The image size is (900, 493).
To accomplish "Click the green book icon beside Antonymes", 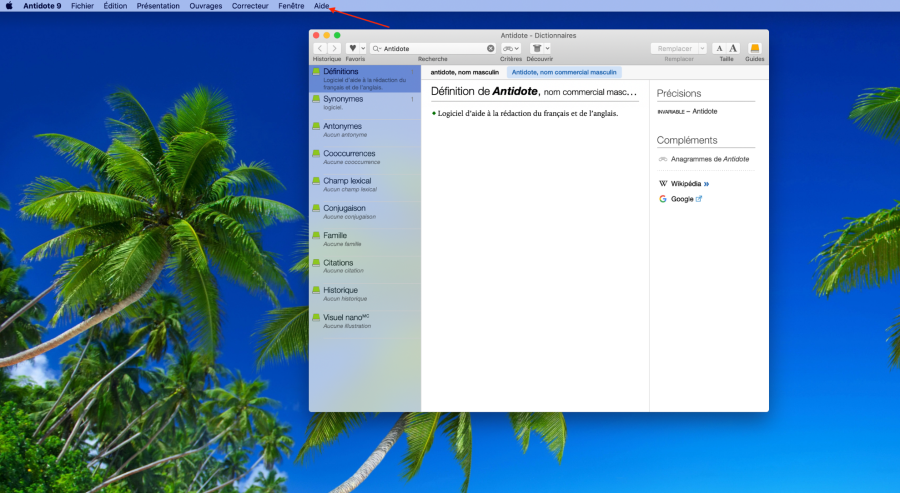I will [x=316, y=126].
